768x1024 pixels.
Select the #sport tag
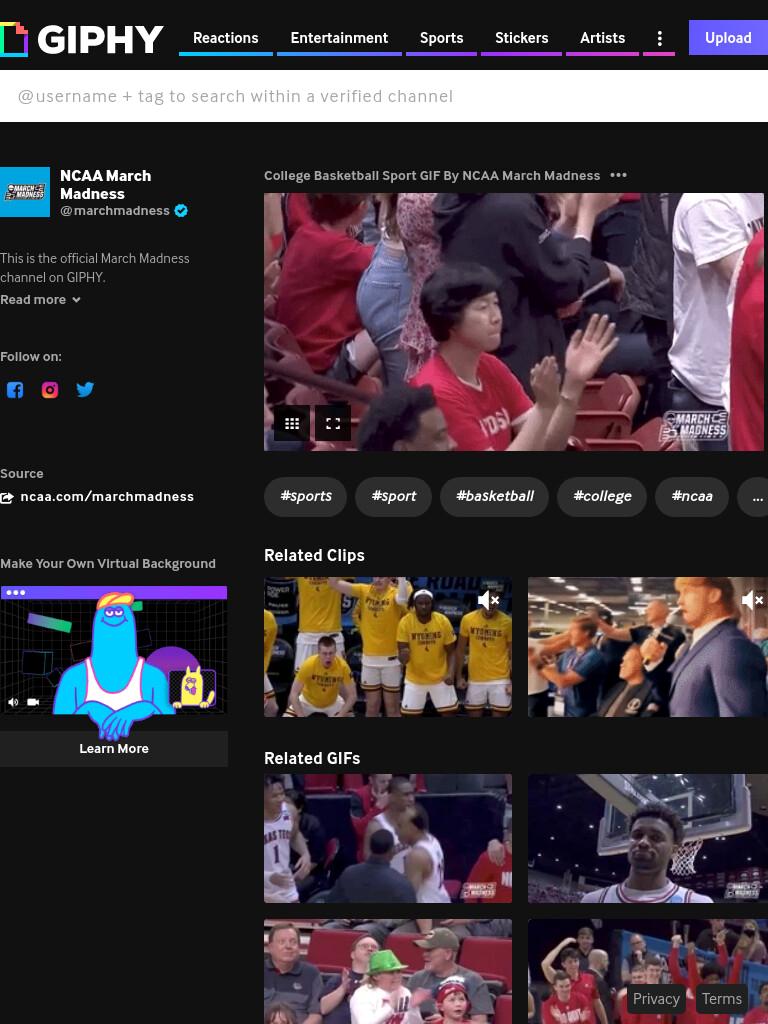click(394, 497)
